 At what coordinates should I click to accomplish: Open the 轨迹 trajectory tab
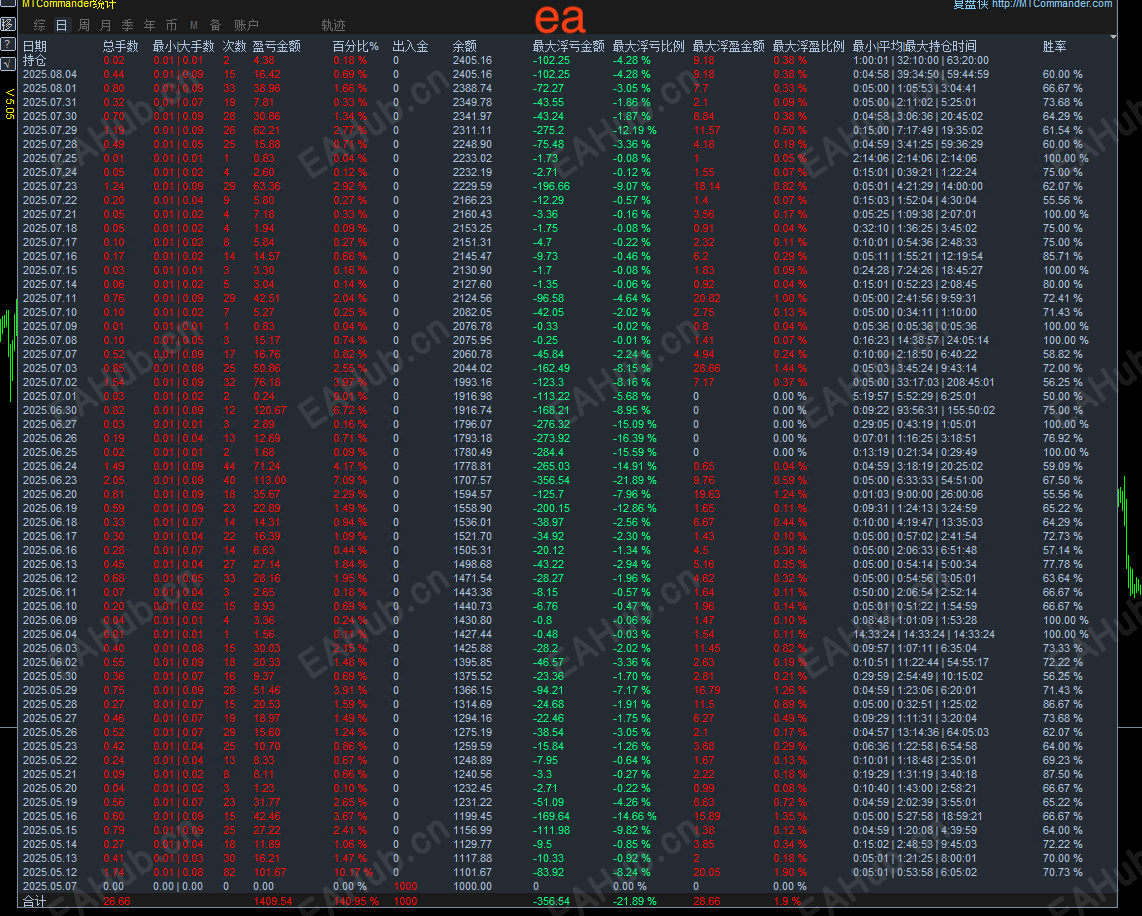coord(334,25)
